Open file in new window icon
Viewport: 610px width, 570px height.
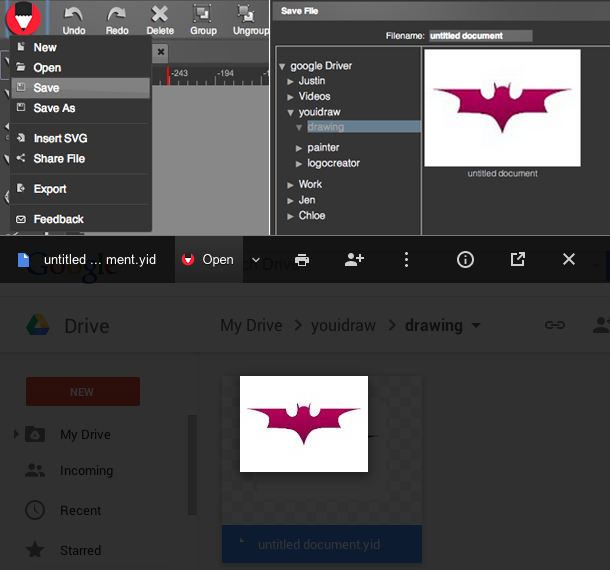pos(517,260)
